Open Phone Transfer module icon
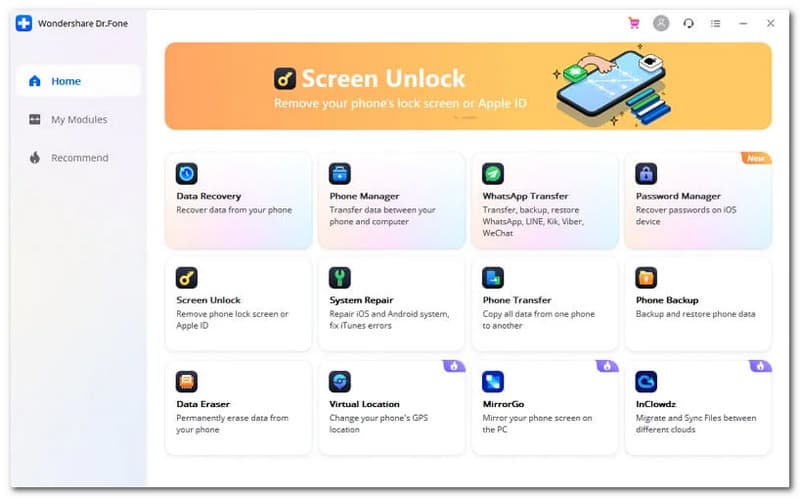 [493, 278]
